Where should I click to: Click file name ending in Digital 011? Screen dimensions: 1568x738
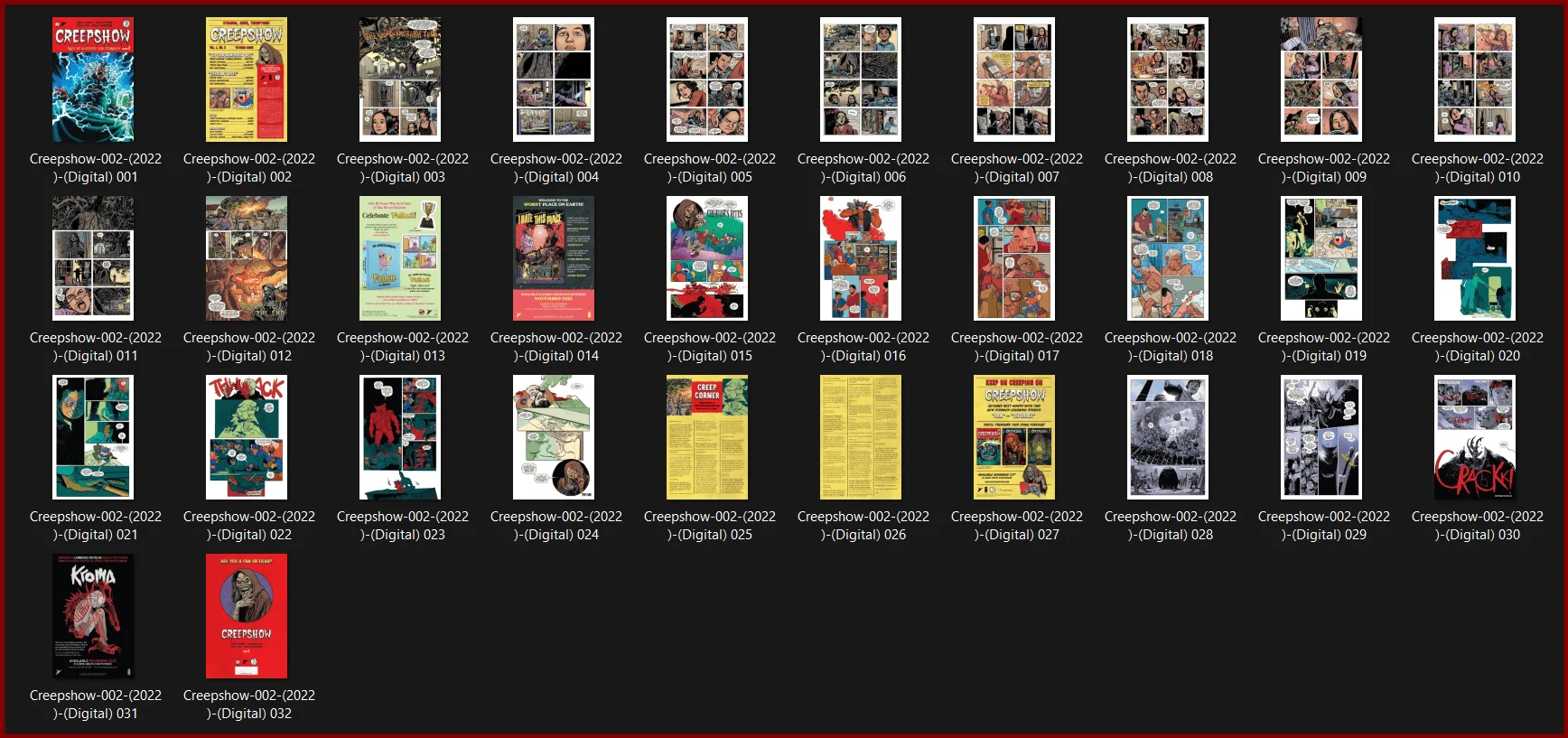point(96,347)
